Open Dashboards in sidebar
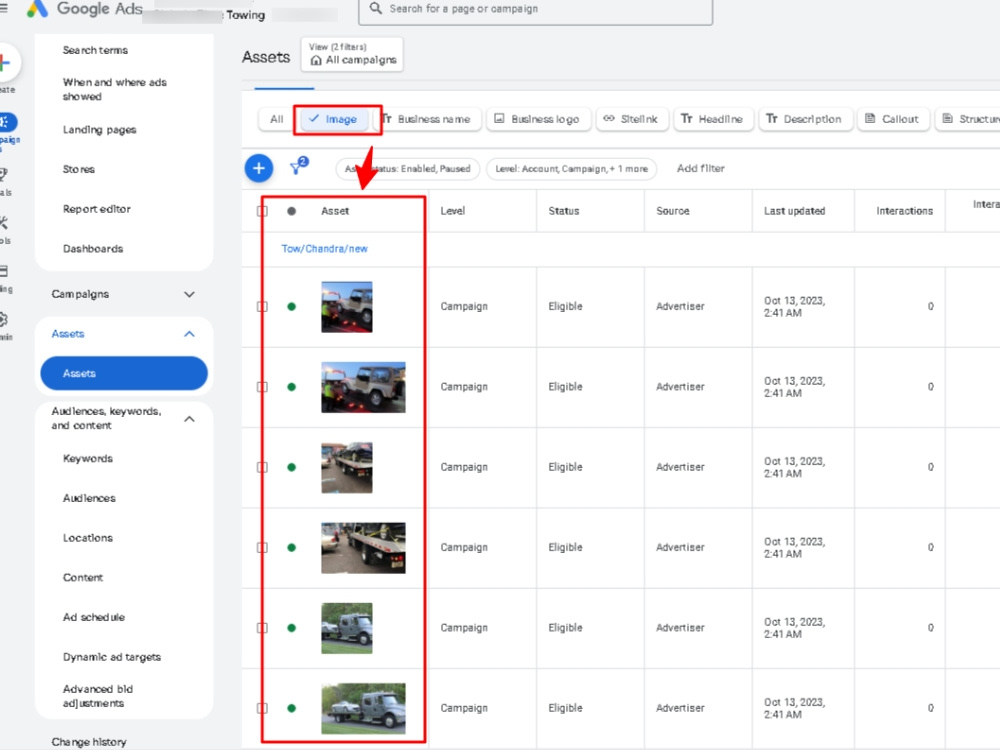The image size is (1000, 750). point(93,249)
